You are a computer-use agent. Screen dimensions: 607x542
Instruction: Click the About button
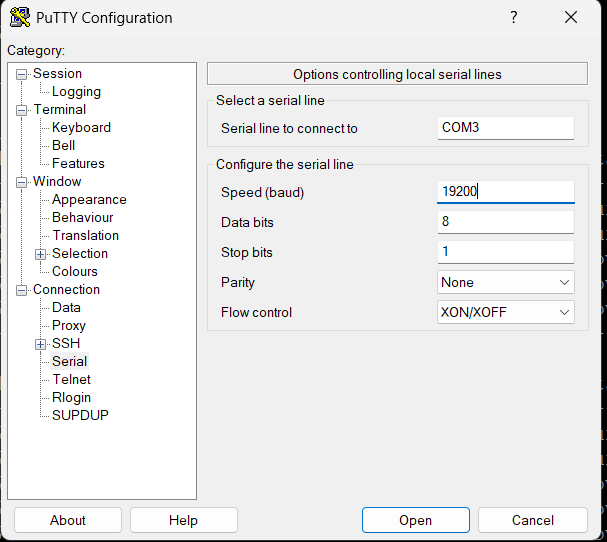68,520
